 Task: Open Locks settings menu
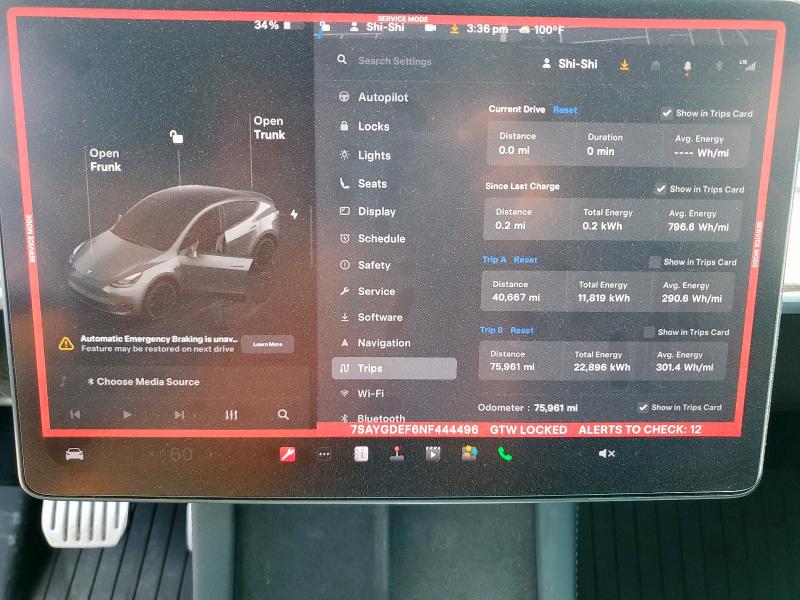pyautogui.click(x=364, y=126)
